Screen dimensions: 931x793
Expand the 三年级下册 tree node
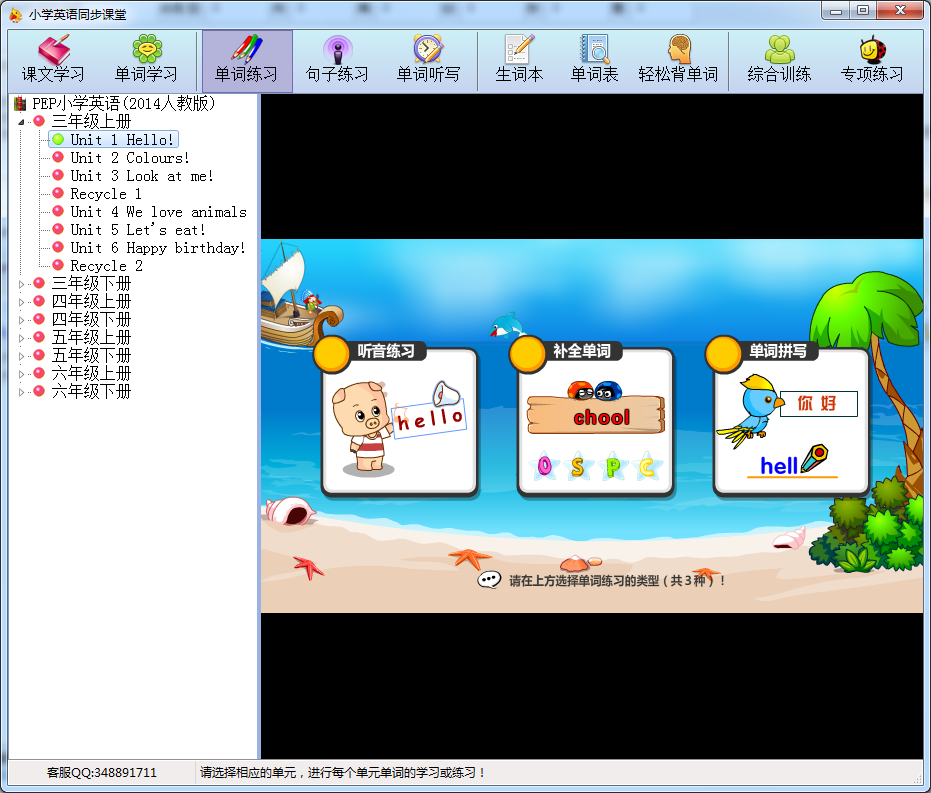tap(21, 284)
